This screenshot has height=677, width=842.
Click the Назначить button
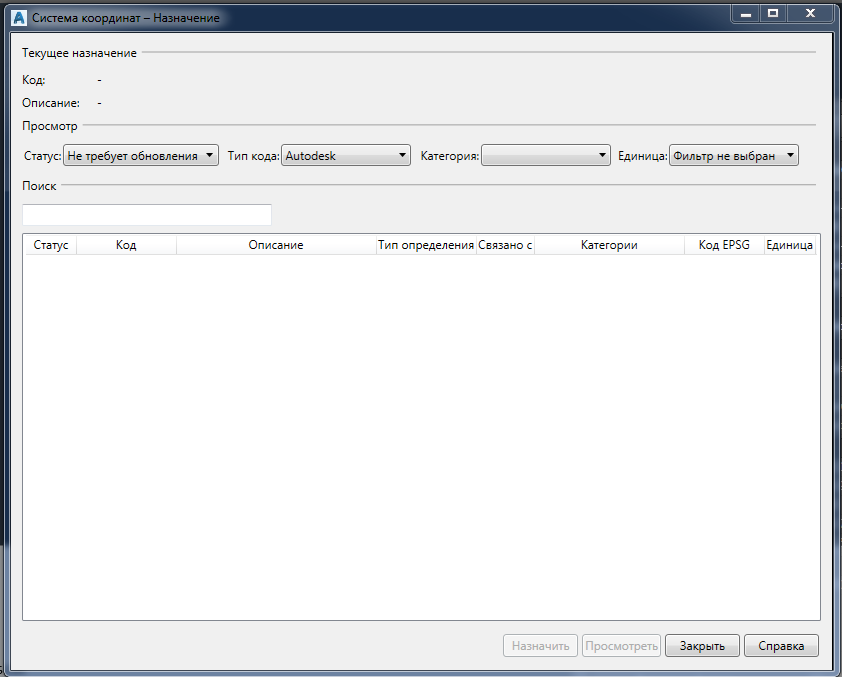(x=540, y=645)
